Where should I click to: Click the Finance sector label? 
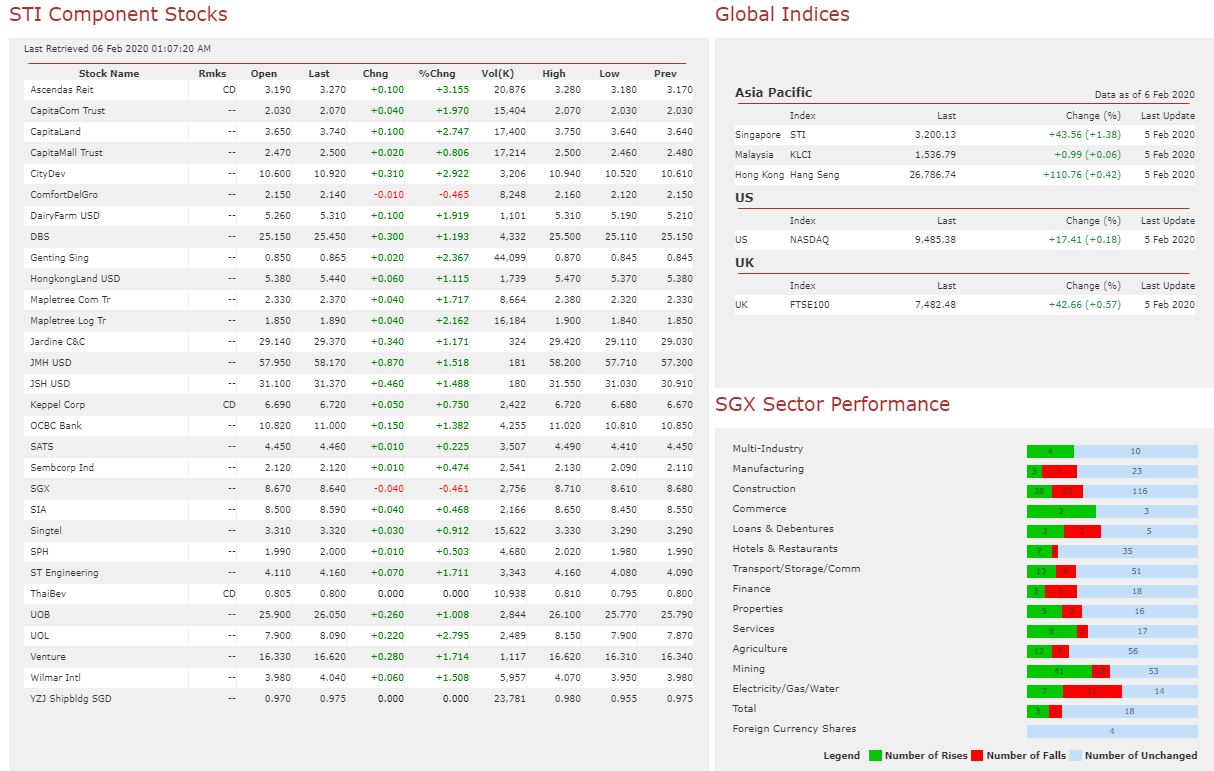point(751,588)
